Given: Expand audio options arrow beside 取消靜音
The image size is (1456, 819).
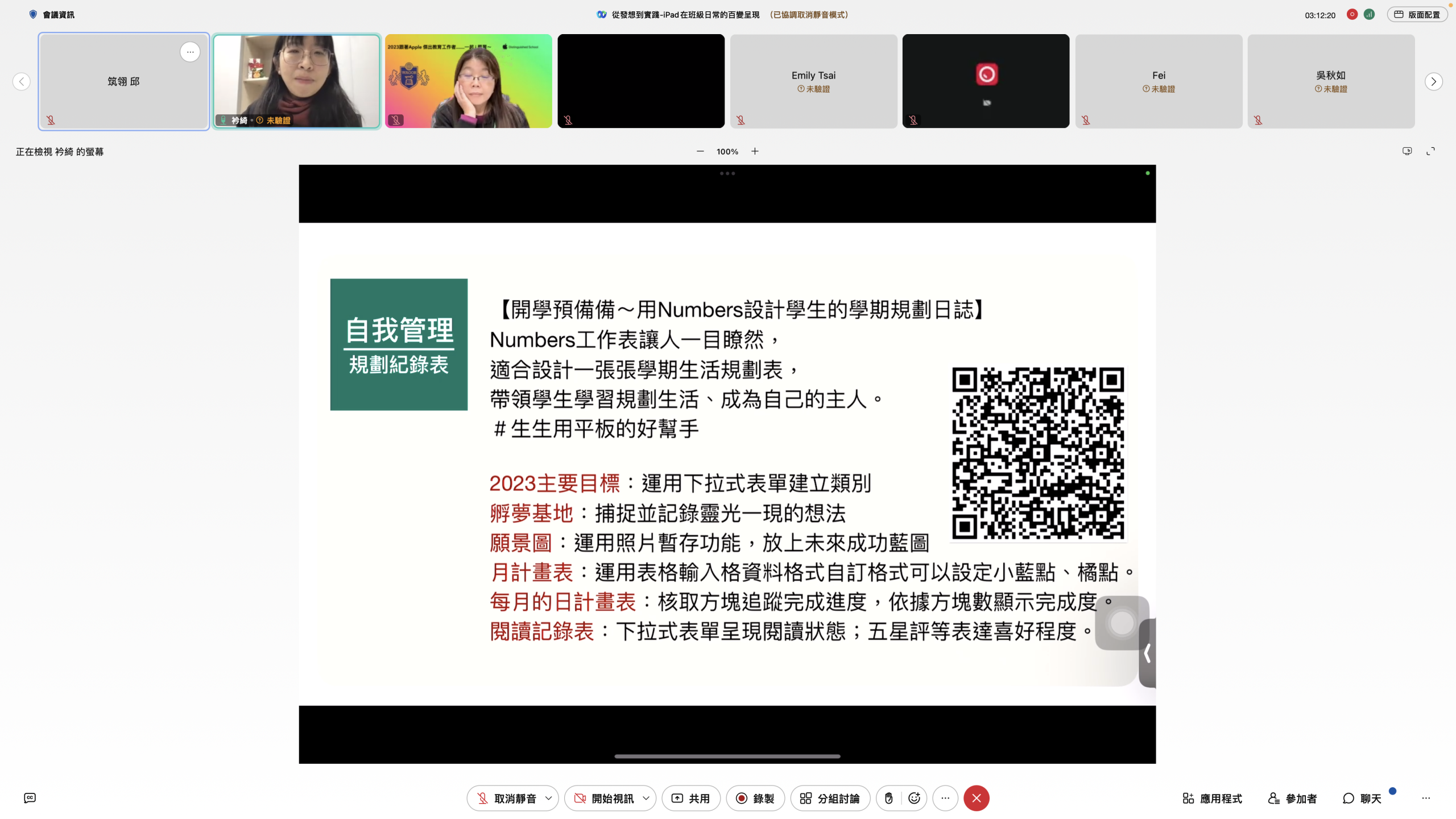Looking at the screenshot, I should tap(548, 798).
